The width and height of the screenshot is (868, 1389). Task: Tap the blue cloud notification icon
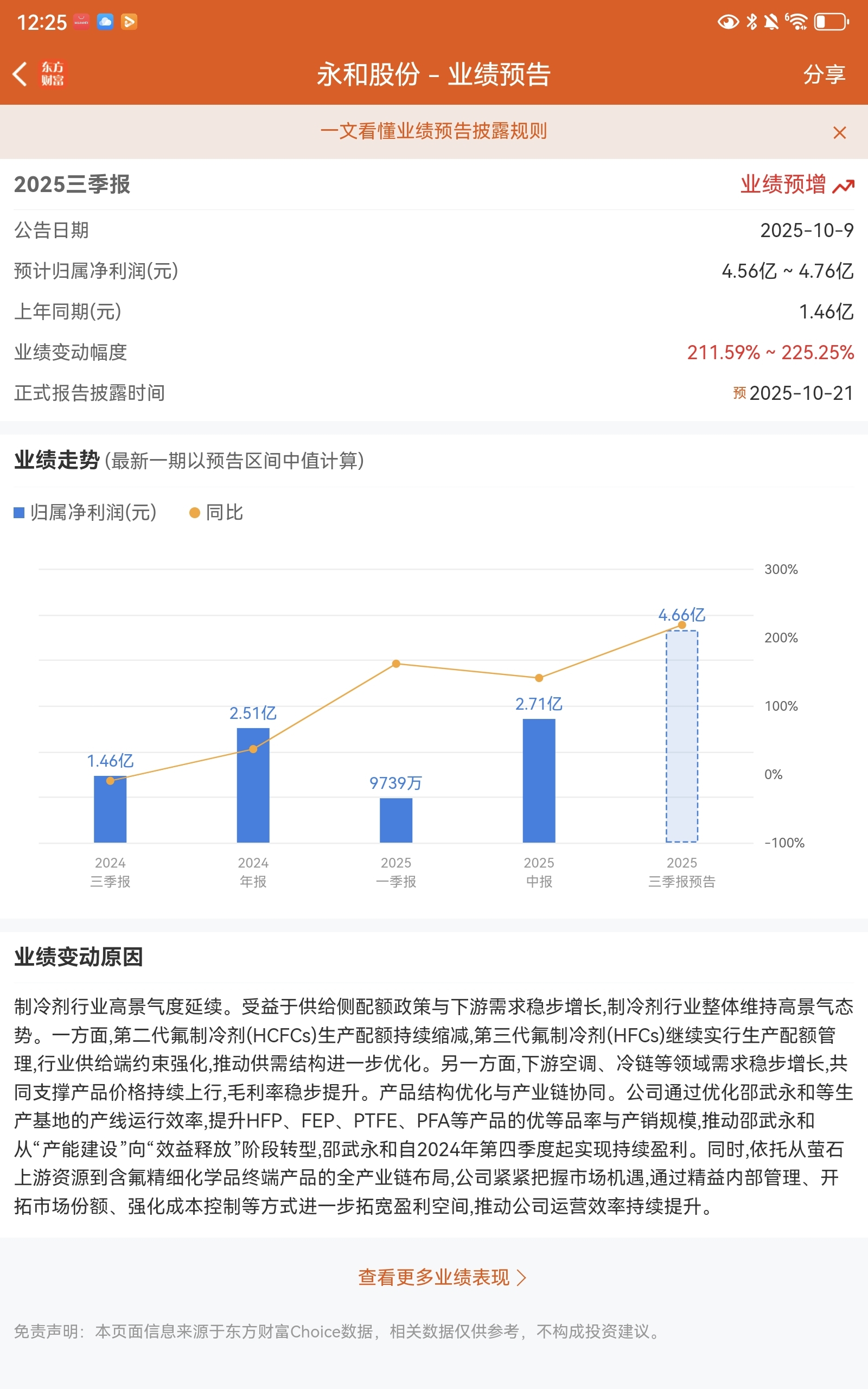(105, 22)
